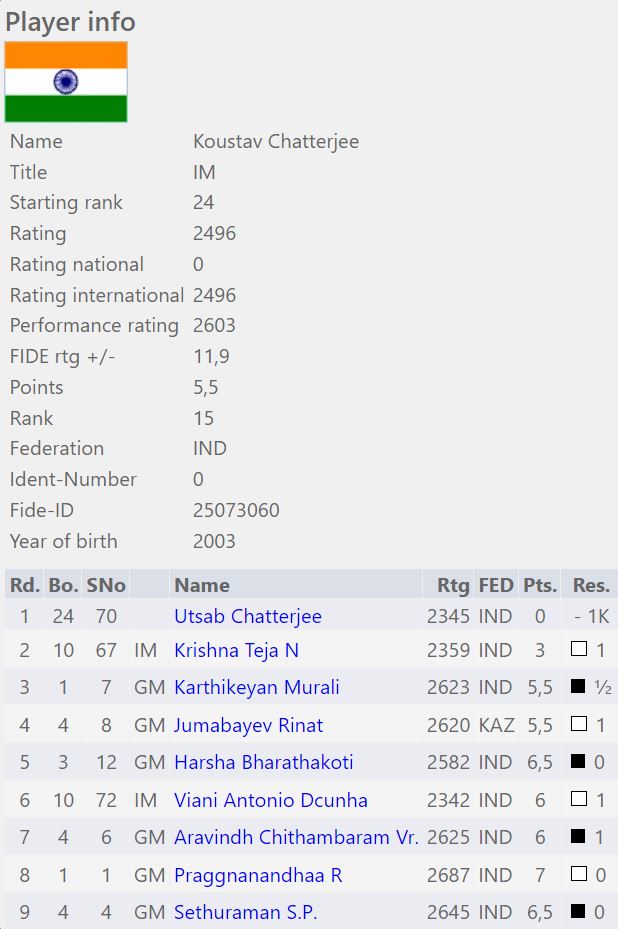Click black piece icon in round 9

(x=578, y=911)
